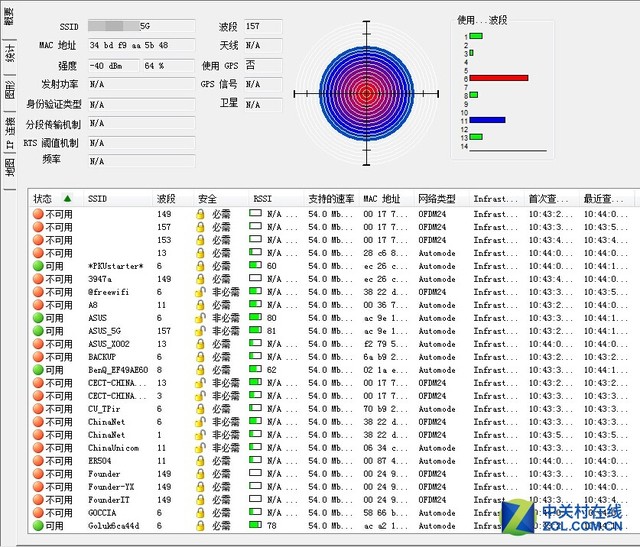The width and height of the screenshot is (640, 547).
Task: Click the 最近查... column header
Action: pyautogui.click(x=607, y=199)
